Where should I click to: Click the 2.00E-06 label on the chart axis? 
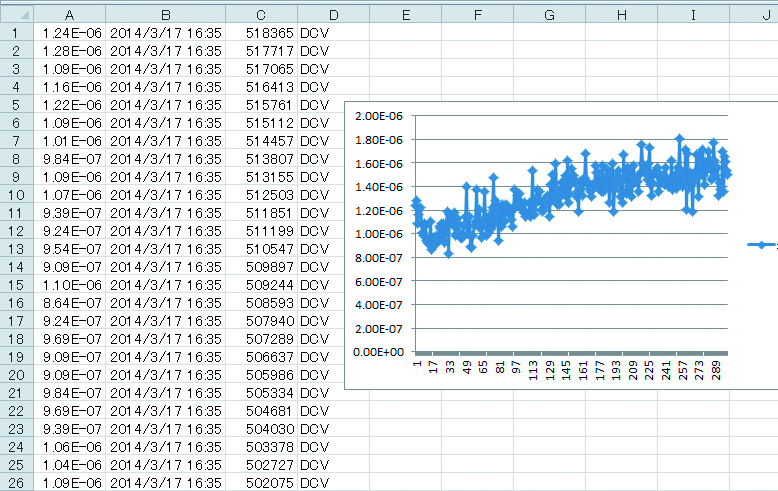coord(379,116)
